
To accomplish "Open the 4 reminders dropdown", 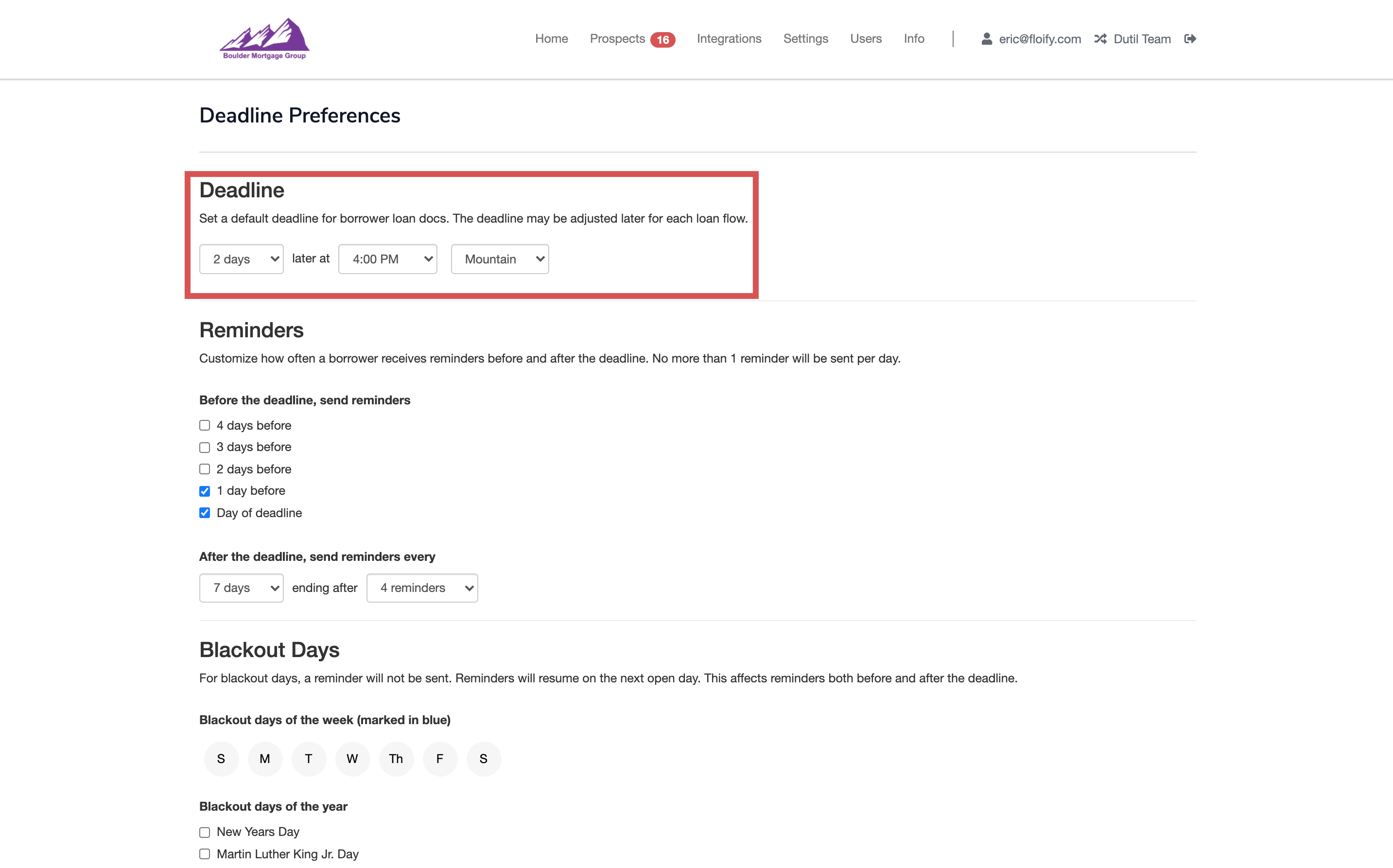I will point(422,588).
